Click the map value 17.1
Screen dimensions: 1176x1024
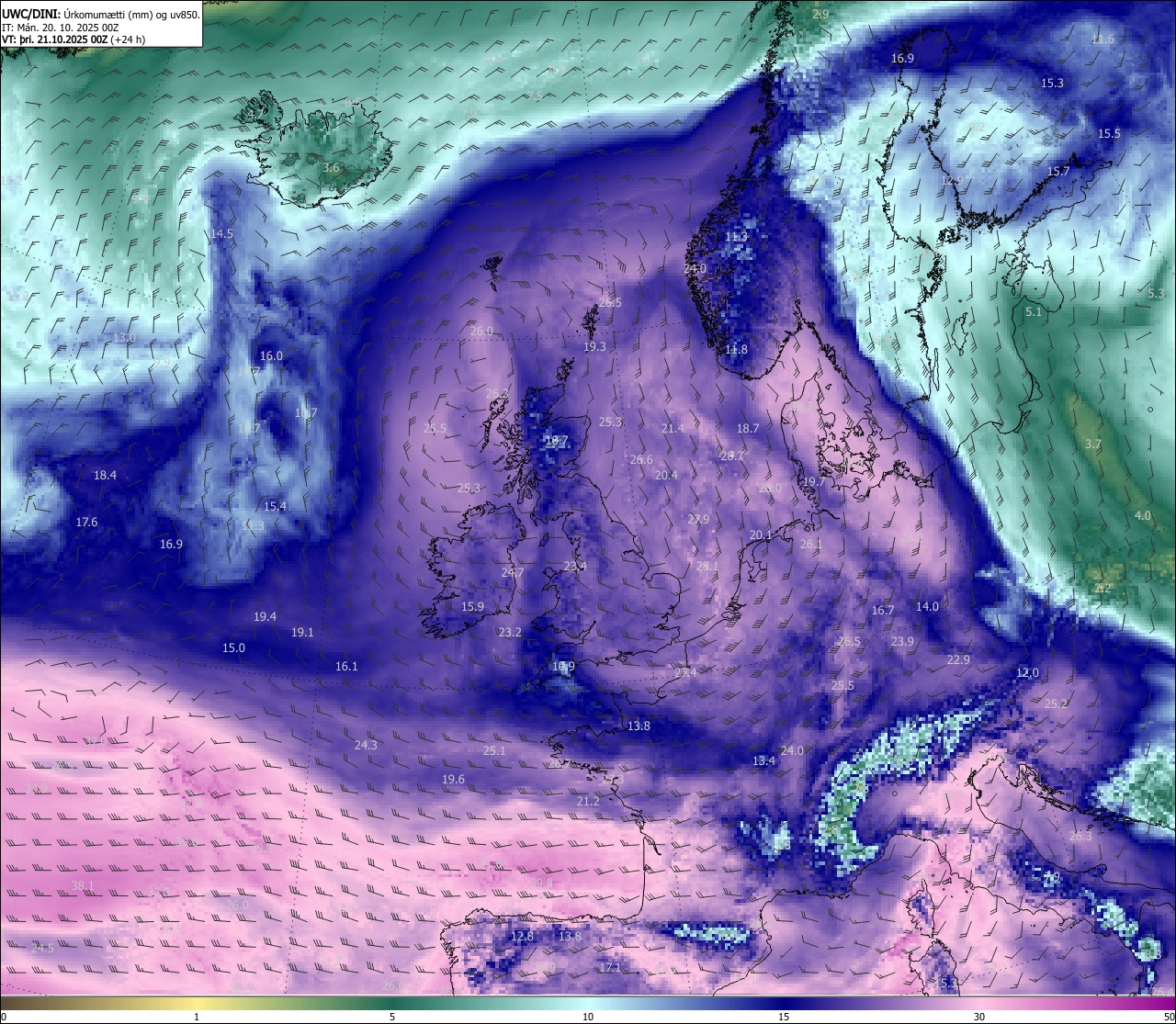click(610, 968)
